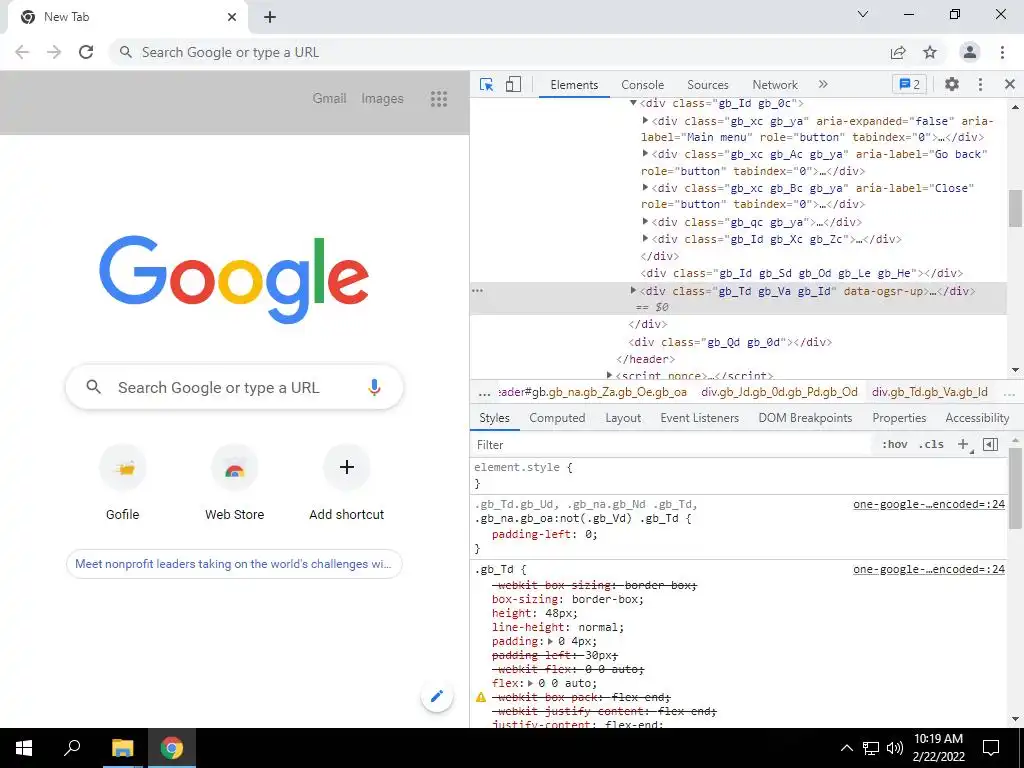Switch to the Network tab
The image size is (1024, 768).
[x=775, y=85]
